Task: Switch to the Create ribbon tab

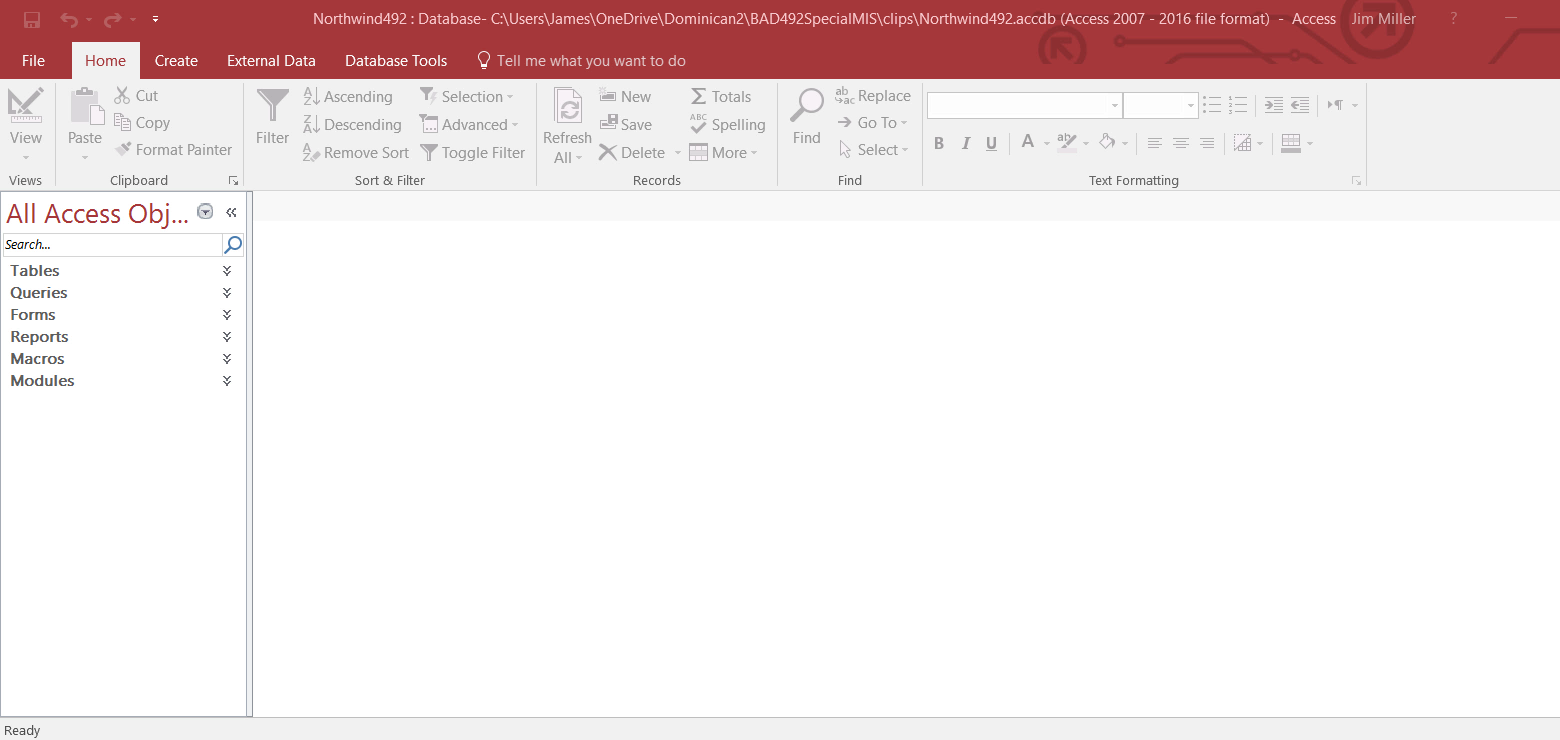Action: tap(176, 61)
